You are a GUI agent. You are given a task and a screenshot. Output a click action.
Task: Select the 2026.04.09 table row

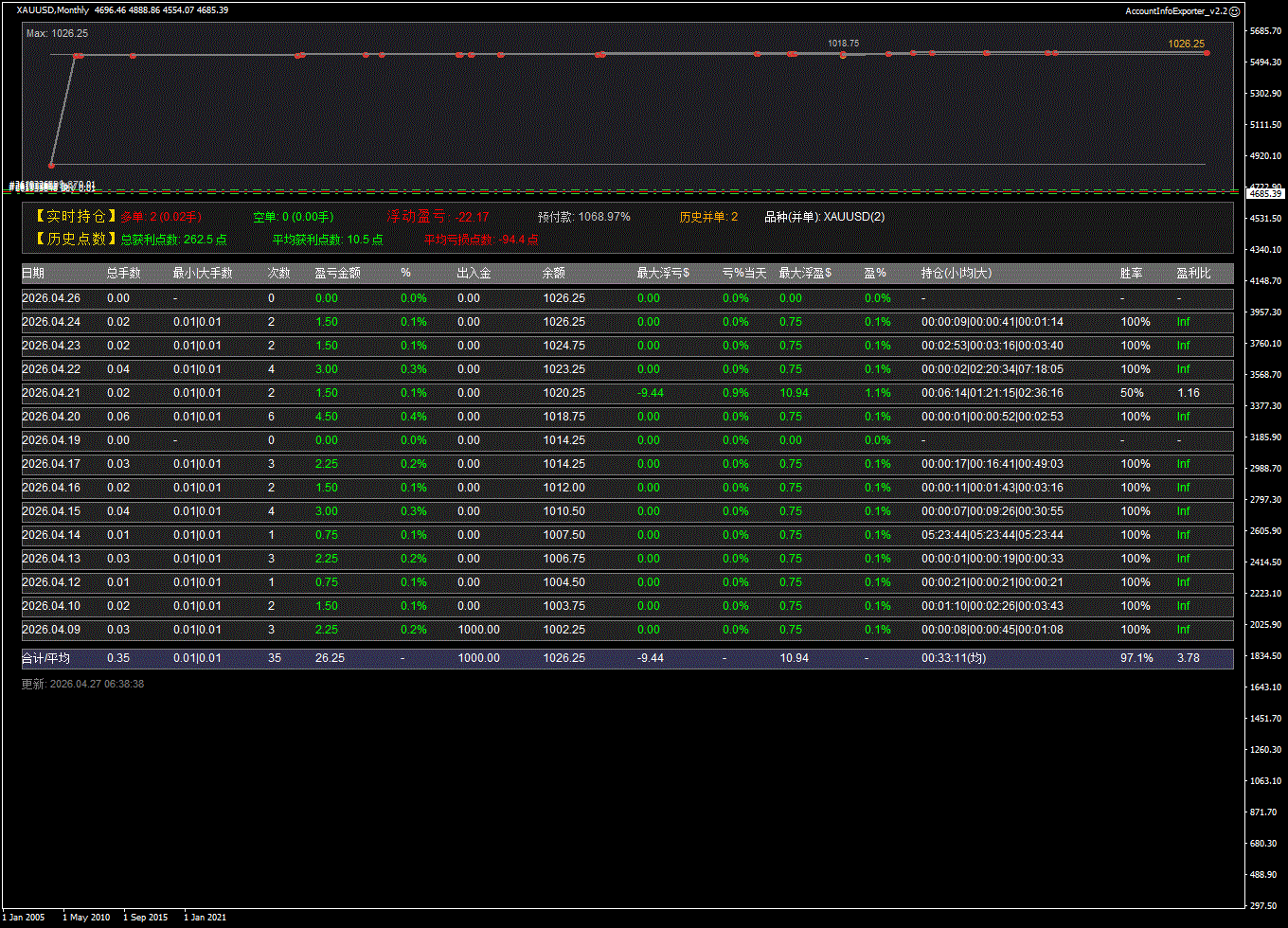coord(627,630)
